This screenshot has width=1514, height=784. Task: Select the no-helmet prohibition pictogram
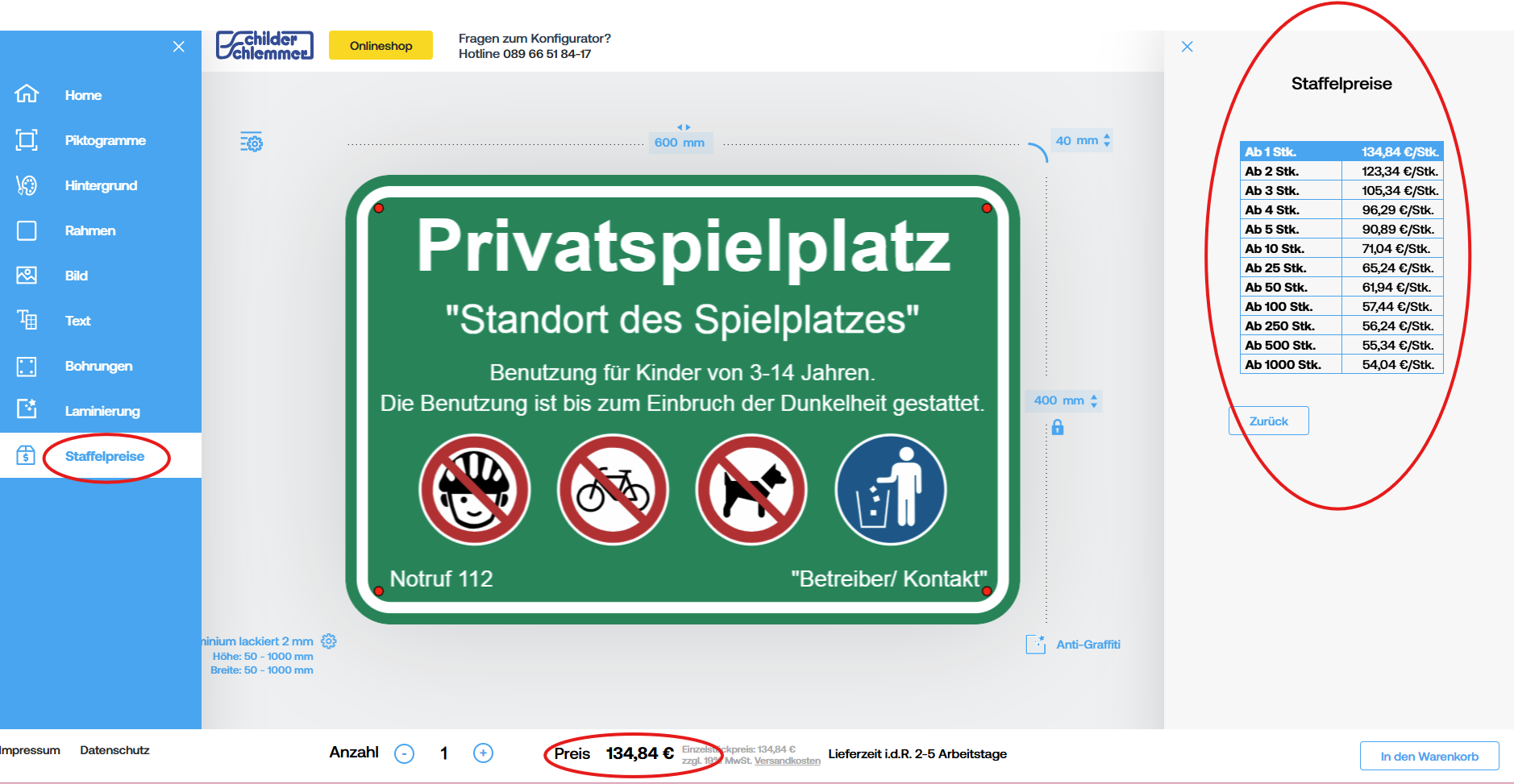(475, 490)
